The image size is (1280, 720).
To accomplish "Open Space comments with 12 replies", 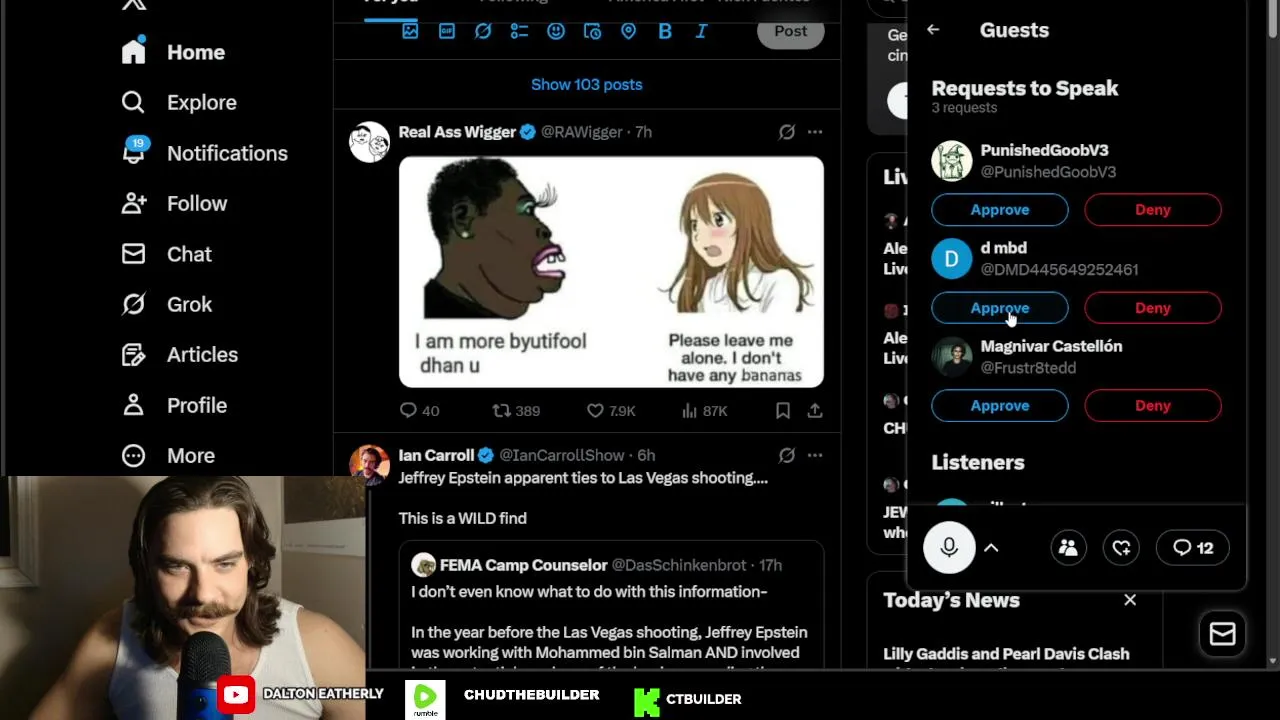I will coord(1193,548).
